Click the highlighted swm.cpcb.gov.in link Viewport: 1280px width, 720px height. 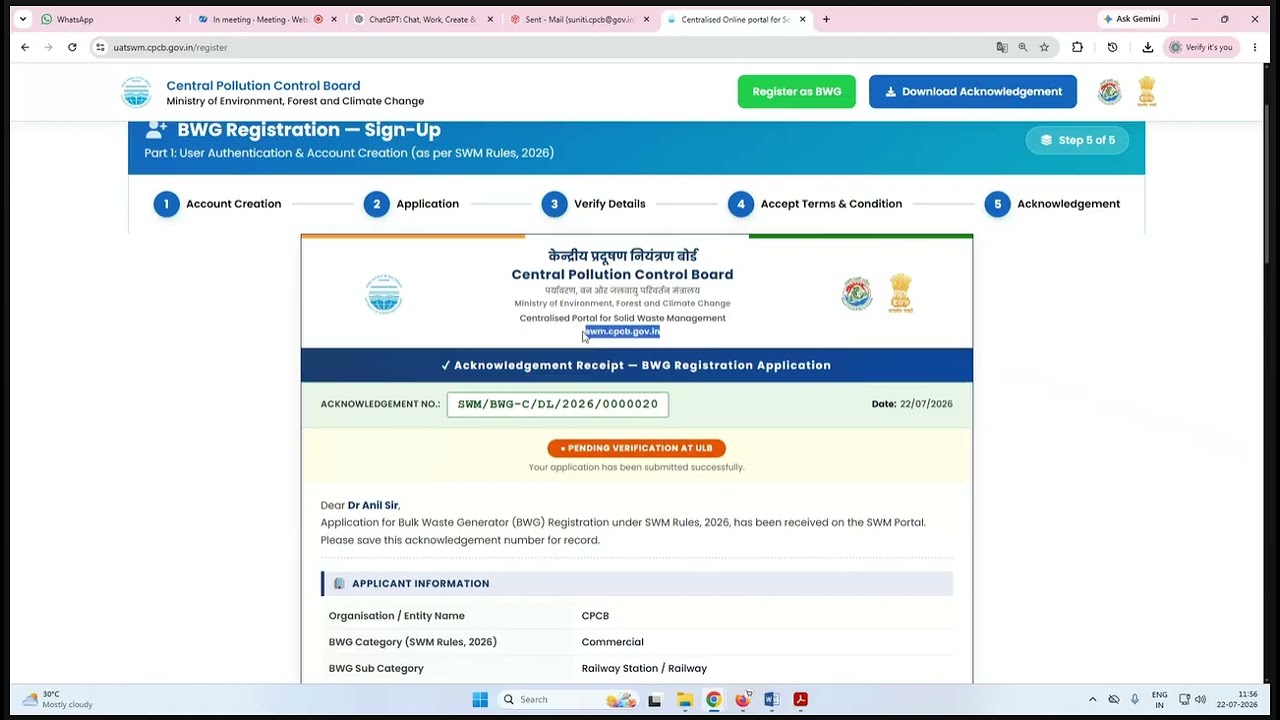622,331
